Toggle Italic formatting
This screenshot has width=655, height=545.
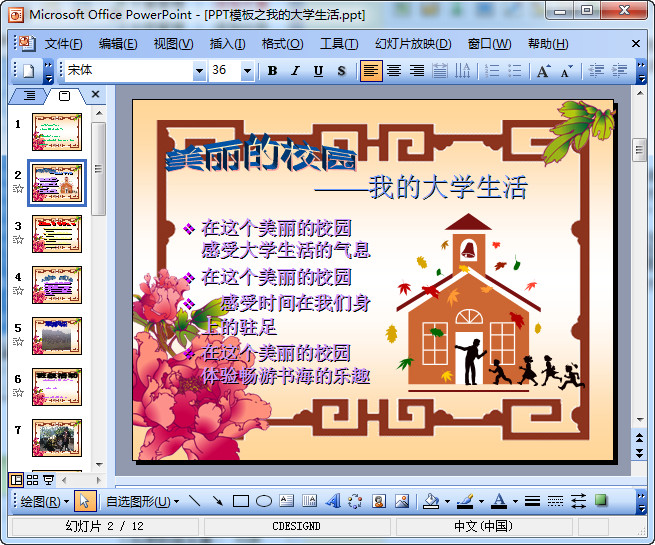[x=295, y=71]
